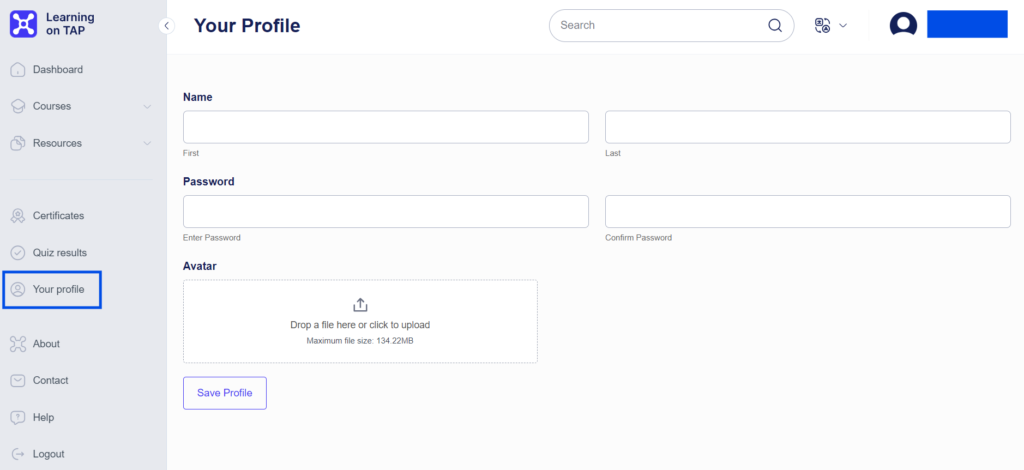Screen dimensions: 1024x470
Task: Click the Learning on TAP logo icon
Action: [23, 25]
